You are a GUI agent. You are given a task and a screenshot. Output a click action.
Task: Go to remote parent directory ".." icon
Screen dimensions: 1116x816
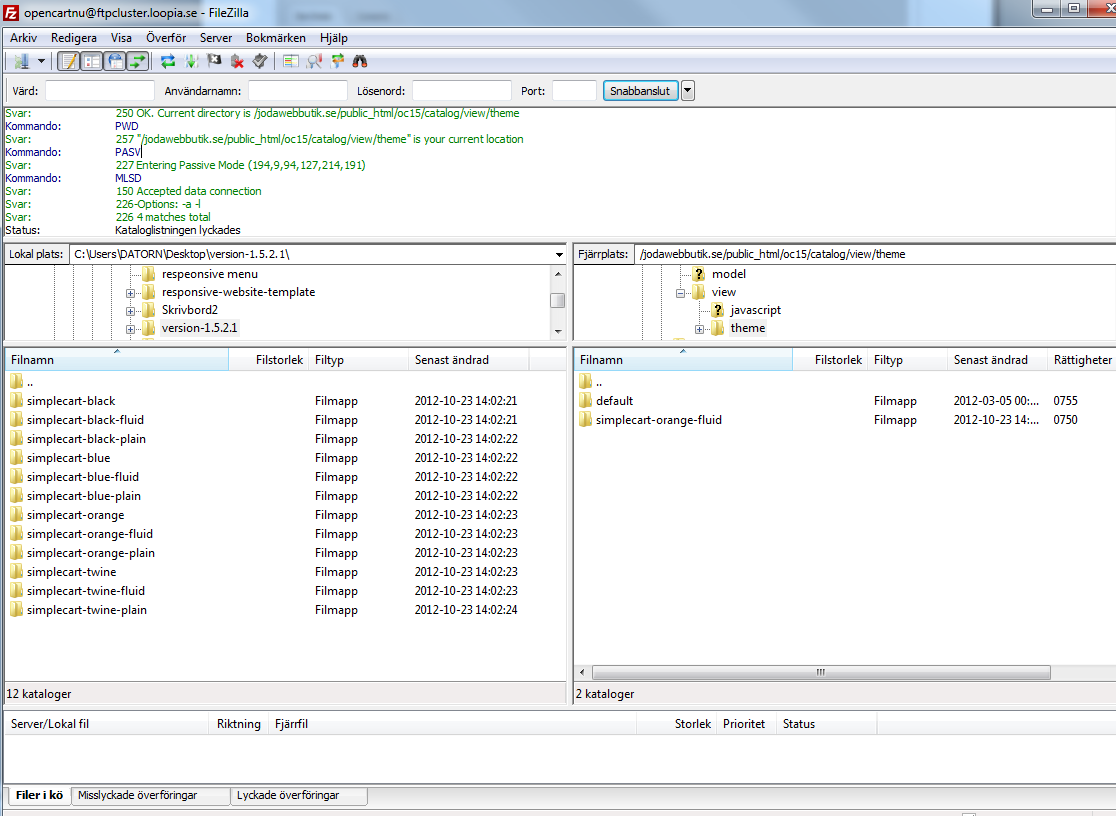586,382
